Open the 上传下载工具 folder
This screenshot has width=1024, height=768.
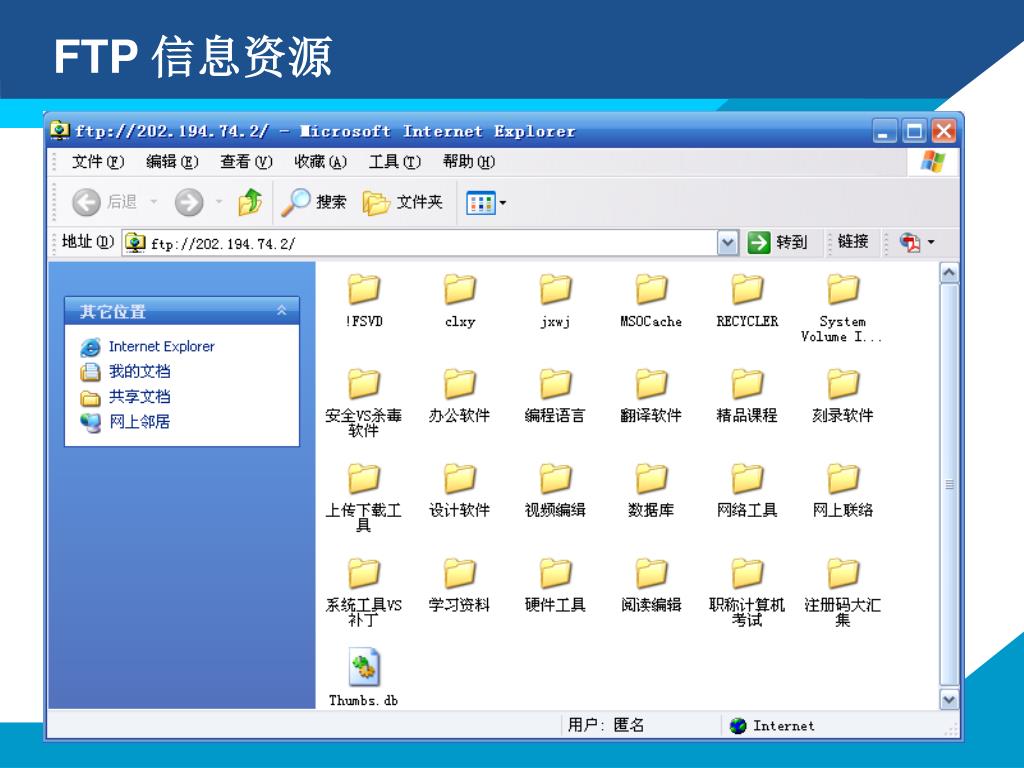tap(364, 497)
